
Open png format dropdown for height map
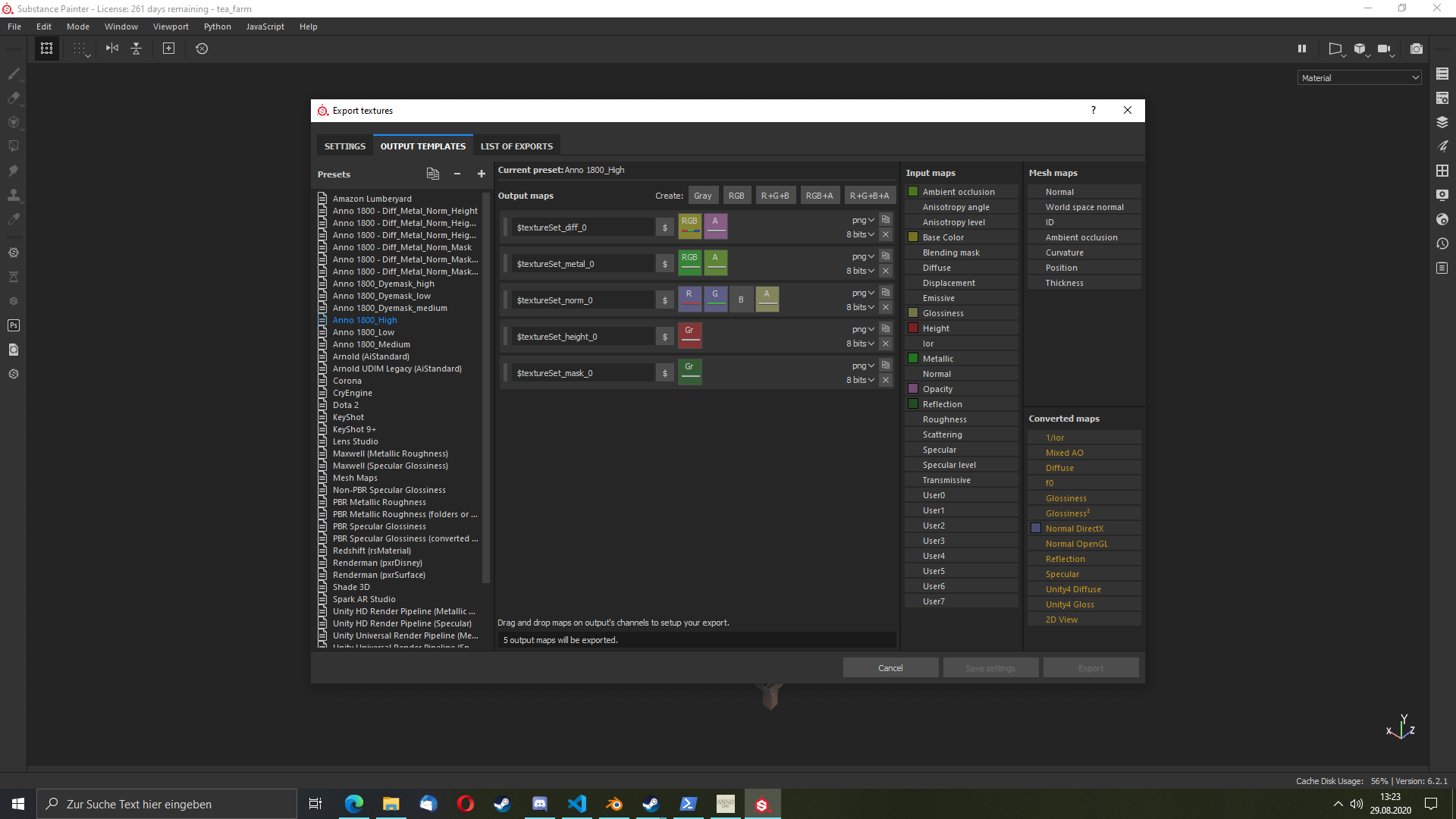pos(863,329)
